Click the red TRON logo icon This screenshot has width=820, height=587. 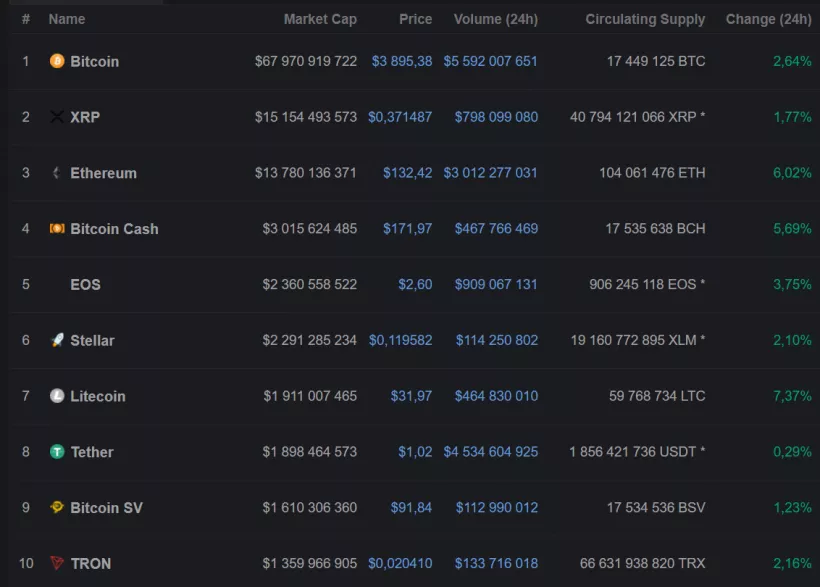(x=57, y=564)
